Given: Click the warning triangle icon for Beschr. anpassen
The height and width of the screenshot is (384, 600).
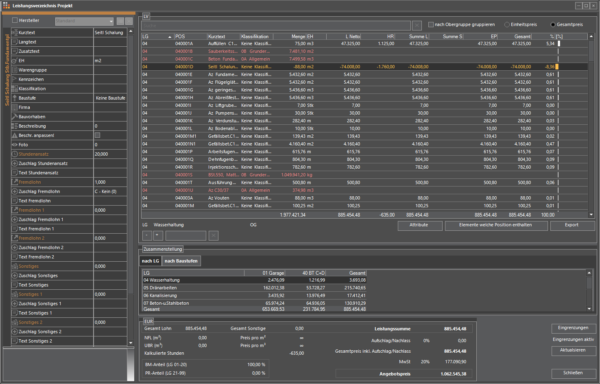Looking at the screenshot, I should tap(15, 135).
